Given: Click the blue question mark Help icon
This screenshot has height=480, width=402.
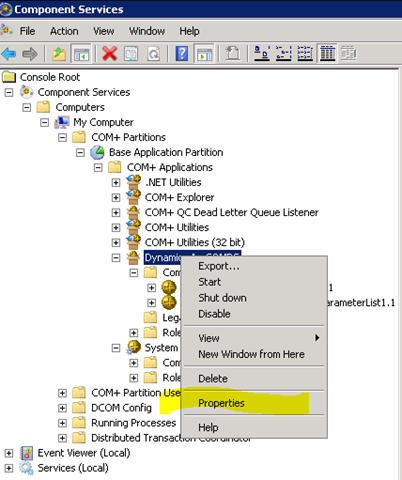Looking at the screenshot, I should coord(182,53).
